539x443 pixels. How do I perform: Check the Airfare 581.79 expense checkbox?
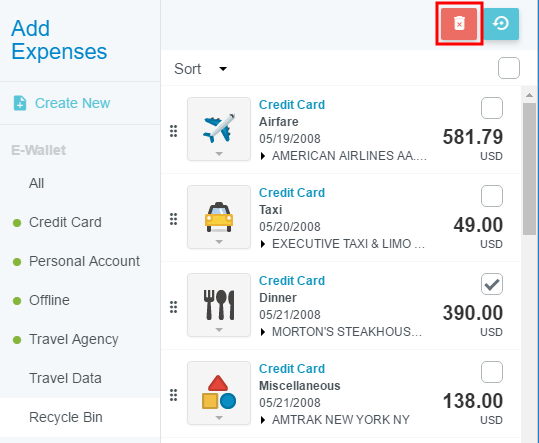point(492,108)
